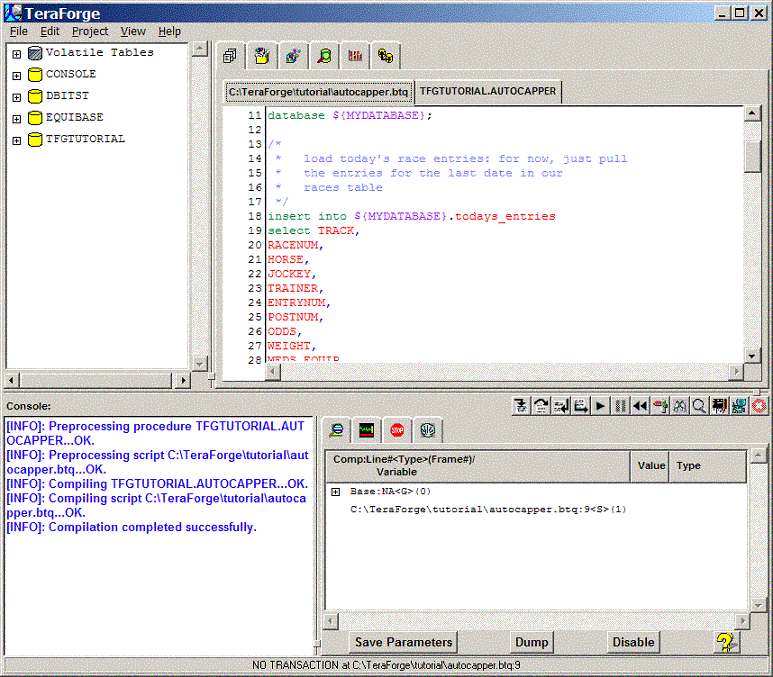
Task: Click the code editor scroll down arrow
Action: 752,356
